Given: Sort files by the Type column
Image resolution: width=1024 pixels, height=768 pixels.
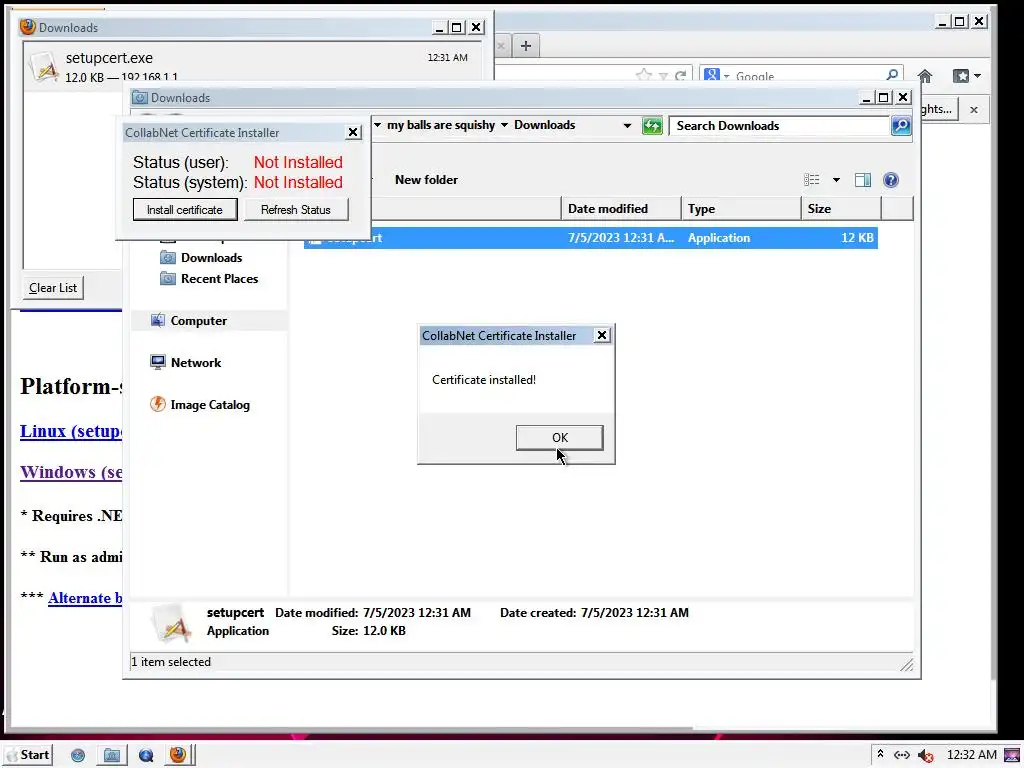Looking at the screenshot, I should point(741,209).
